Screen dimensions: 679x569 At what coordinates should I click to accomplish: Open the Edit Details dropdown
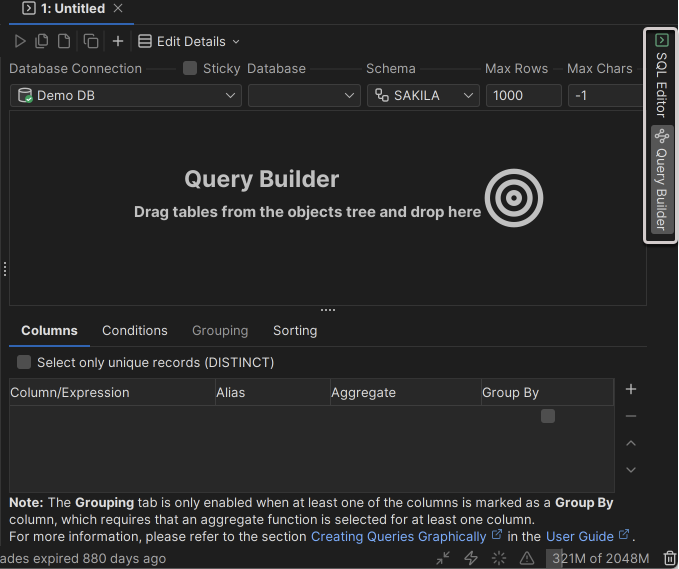(x=189, y=42)
